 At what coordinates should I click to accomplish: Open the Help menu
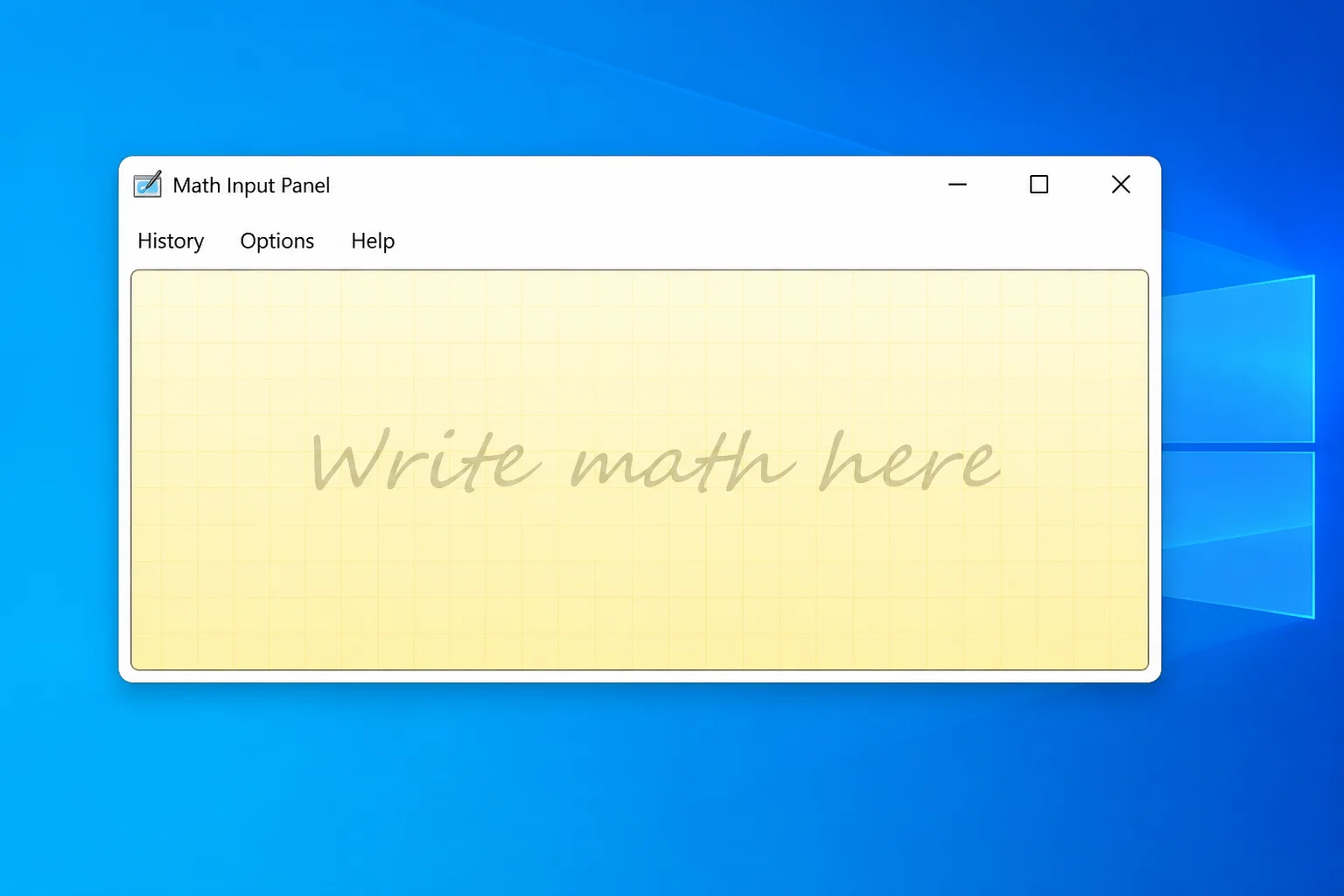point(373,241)
